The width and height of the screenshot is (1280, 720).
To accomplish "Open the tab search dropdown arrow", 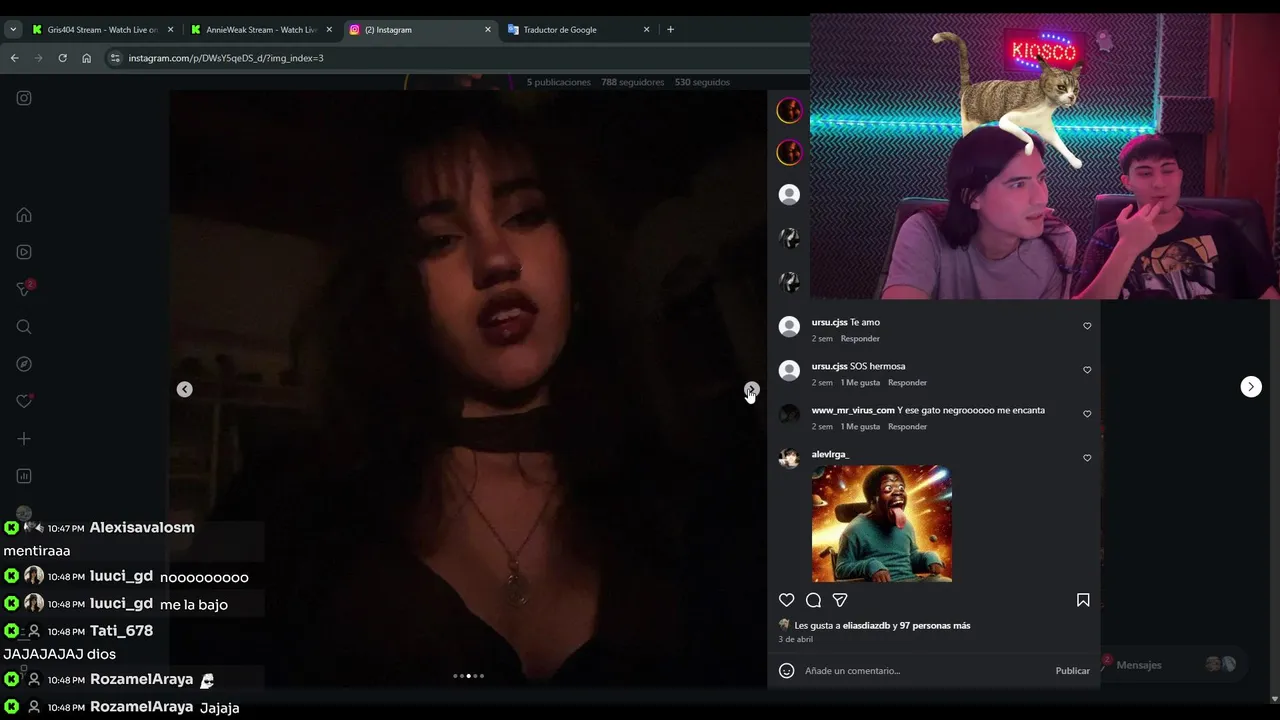I will [13, 30].
